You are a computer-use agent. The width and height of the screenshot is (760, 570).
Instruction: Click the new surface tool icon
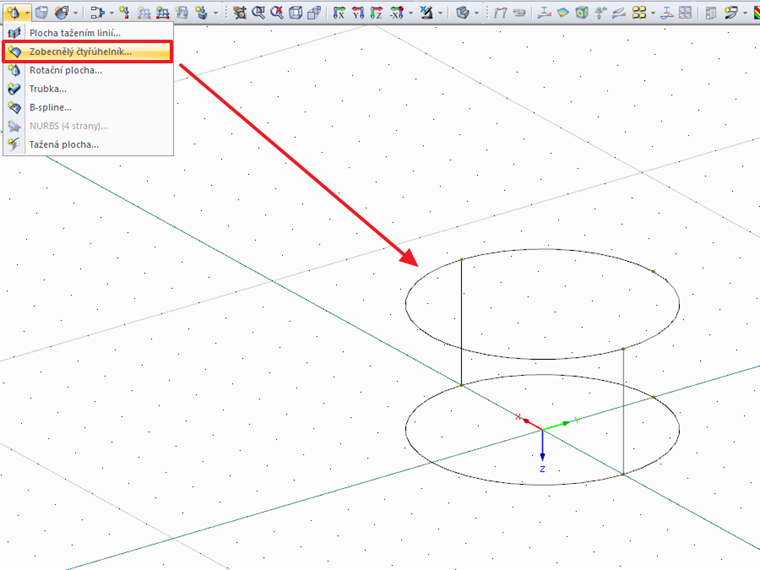point(13,12)
